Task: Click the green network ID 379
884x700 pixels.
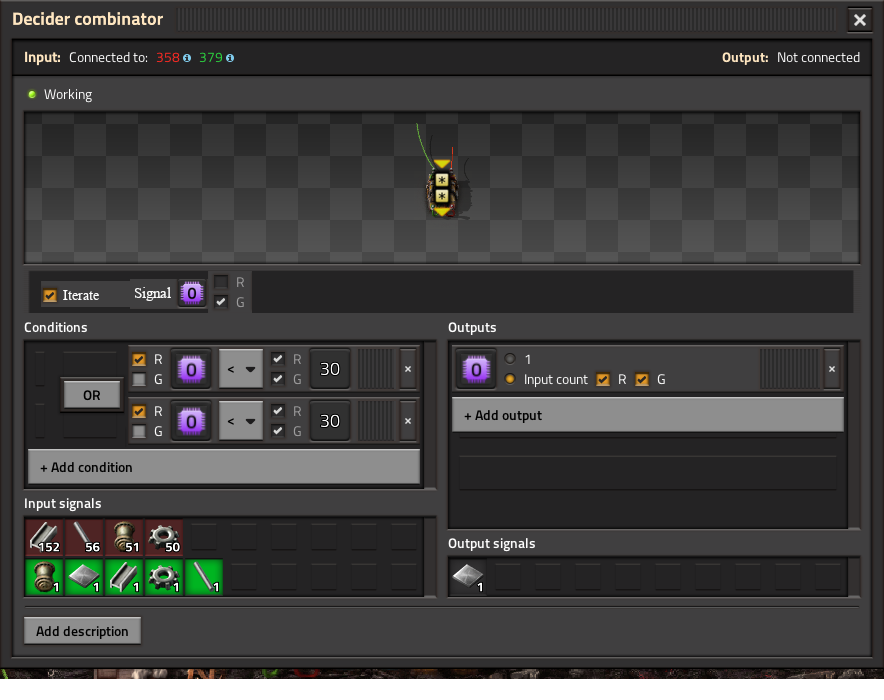Action: [x=211, y=57]
